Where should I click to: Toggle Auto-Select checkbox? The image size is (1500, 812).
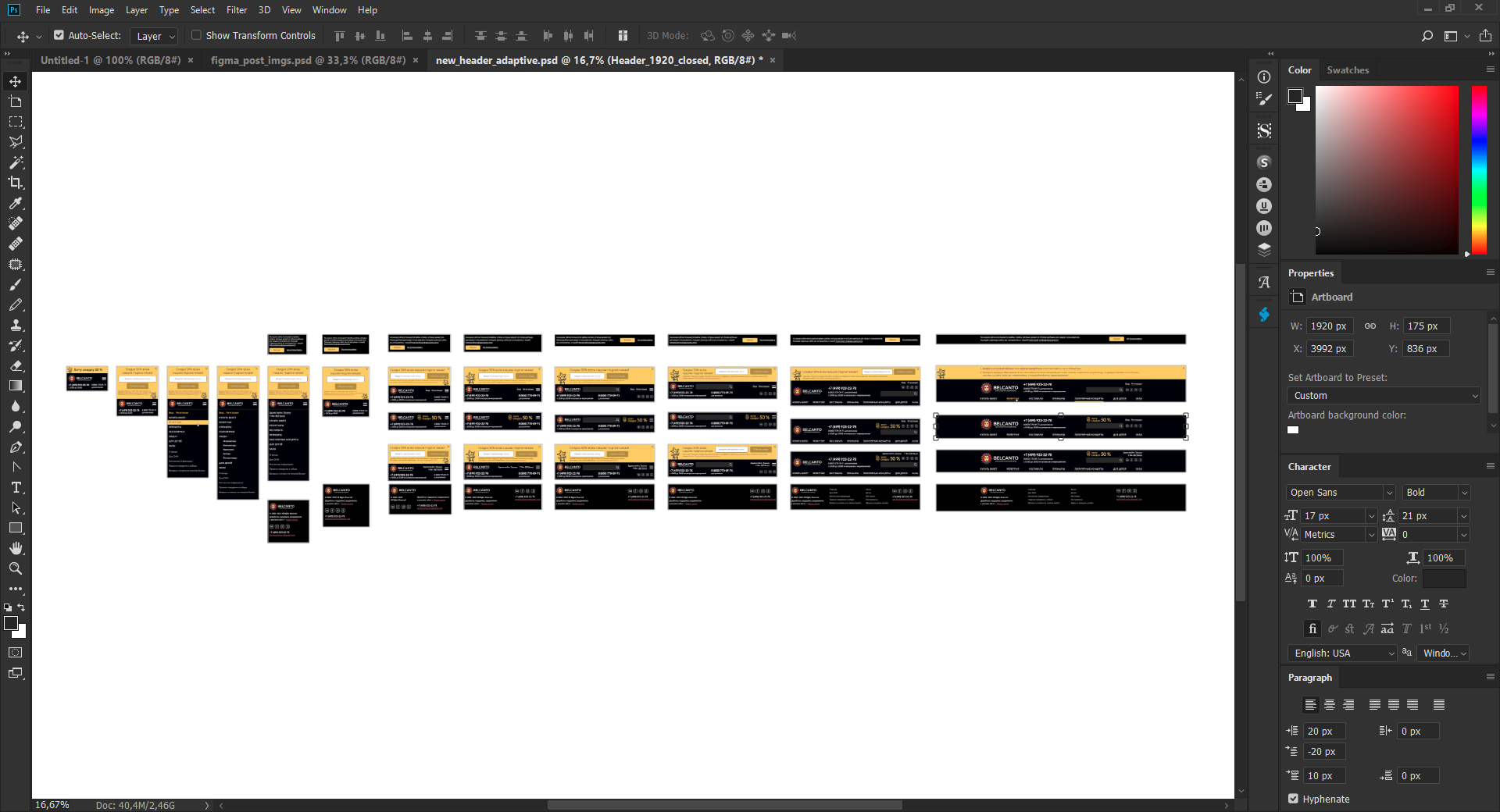coord(59,35)
